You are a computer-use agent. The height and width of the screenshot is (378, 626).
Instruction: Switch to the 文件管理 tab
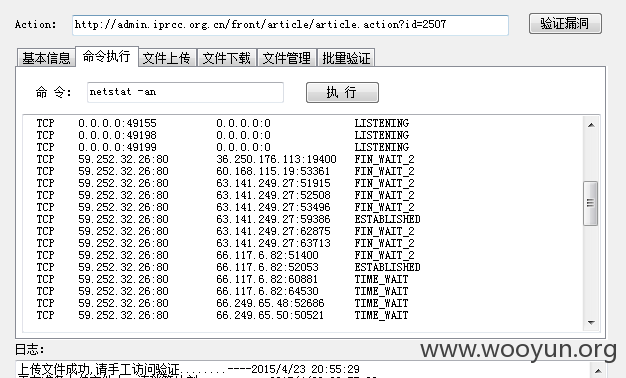tap(287, 58)
